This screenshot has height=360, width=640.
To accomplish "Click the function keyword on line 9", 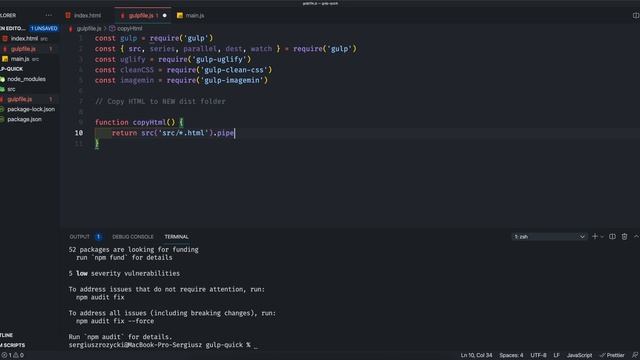I will click(x=111, y=122).
